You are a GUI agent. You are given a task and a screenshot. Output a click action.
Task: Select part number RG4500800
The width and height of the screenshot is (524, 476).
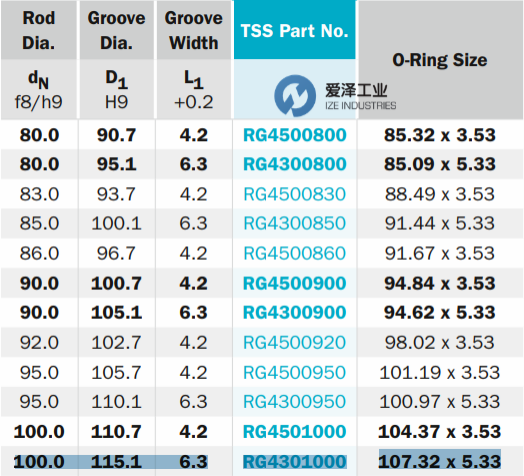pyautogui.click(x=295, y=135)
